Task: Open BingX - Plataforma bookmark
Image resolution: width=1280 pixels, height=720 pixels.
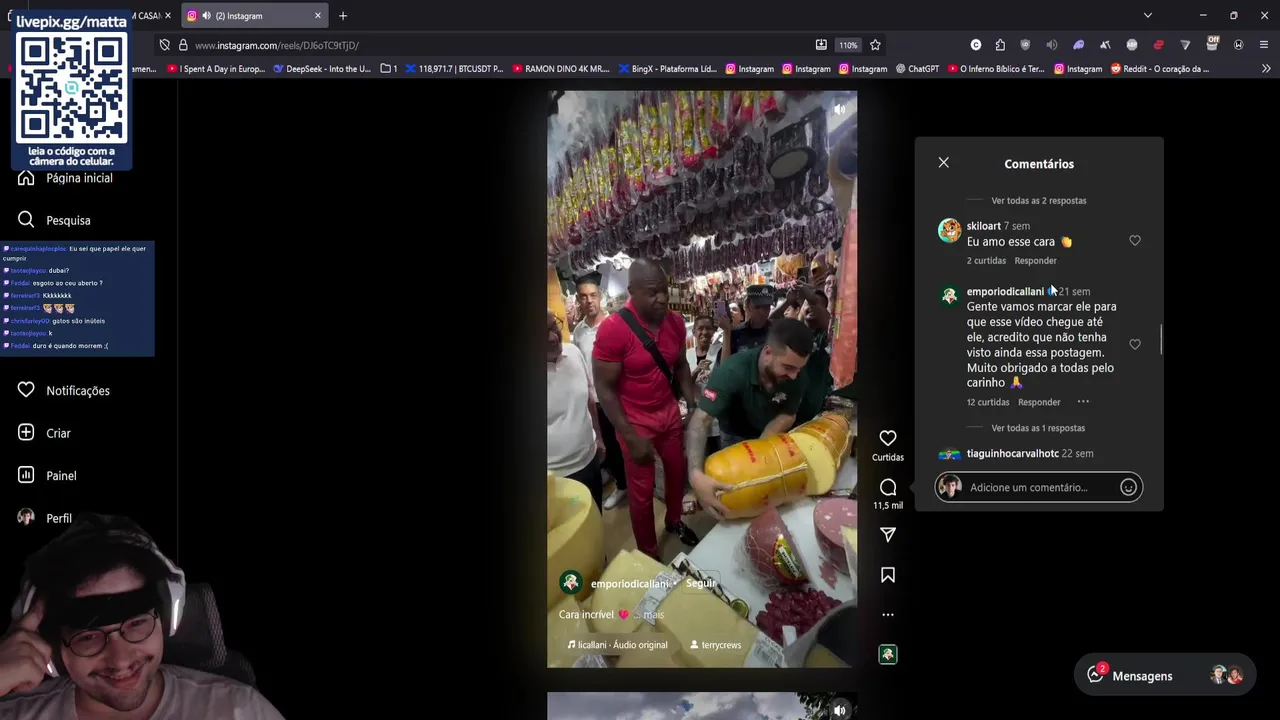Action: [x=667, y=69]
